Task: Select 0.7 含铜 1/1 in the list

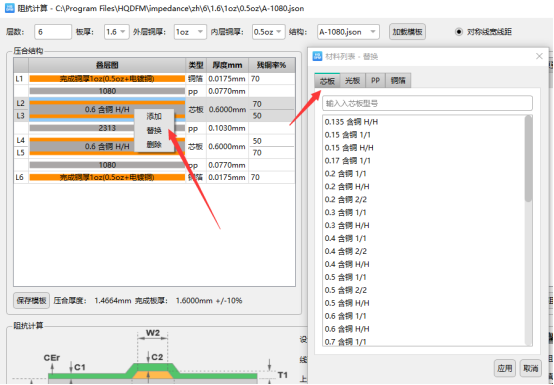Action: point(423,342)
